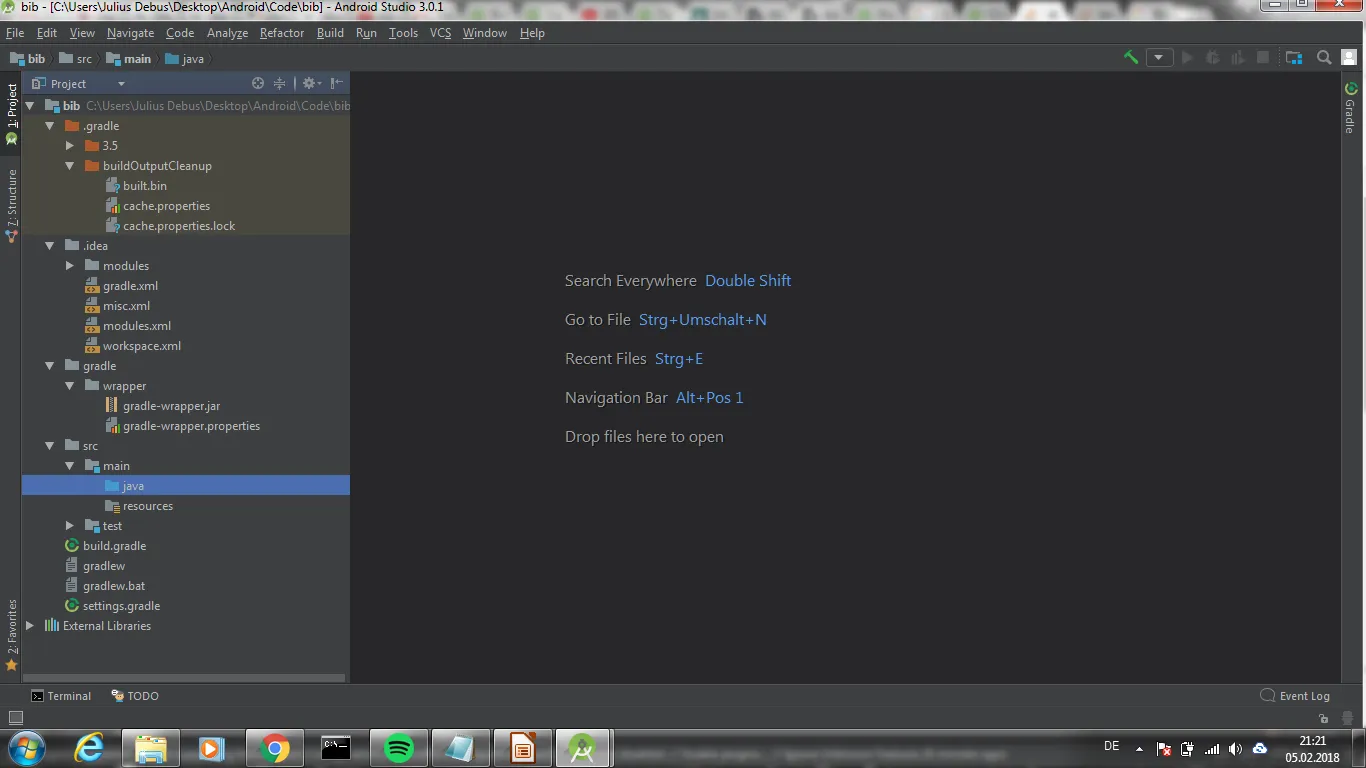The image size is (1366, 768).
Task: Select the cache.properties.lock file
Action: [170, 226]
